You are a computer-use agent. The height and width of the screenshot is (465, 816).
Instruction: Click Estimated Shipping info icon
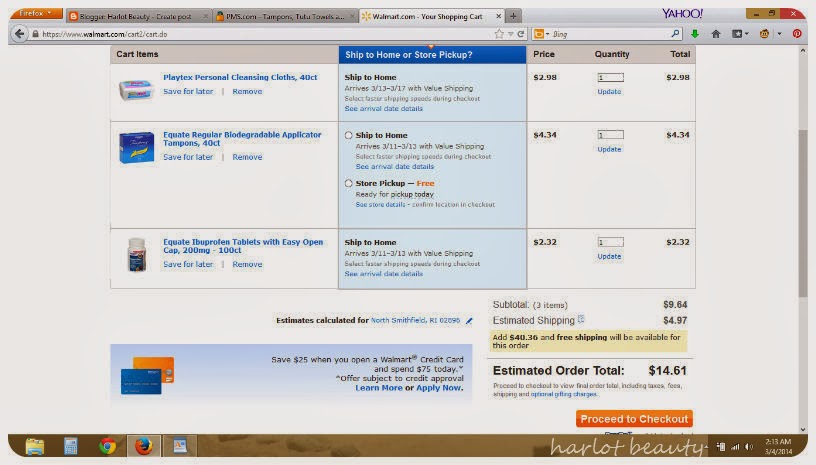[x=581, y=319]
